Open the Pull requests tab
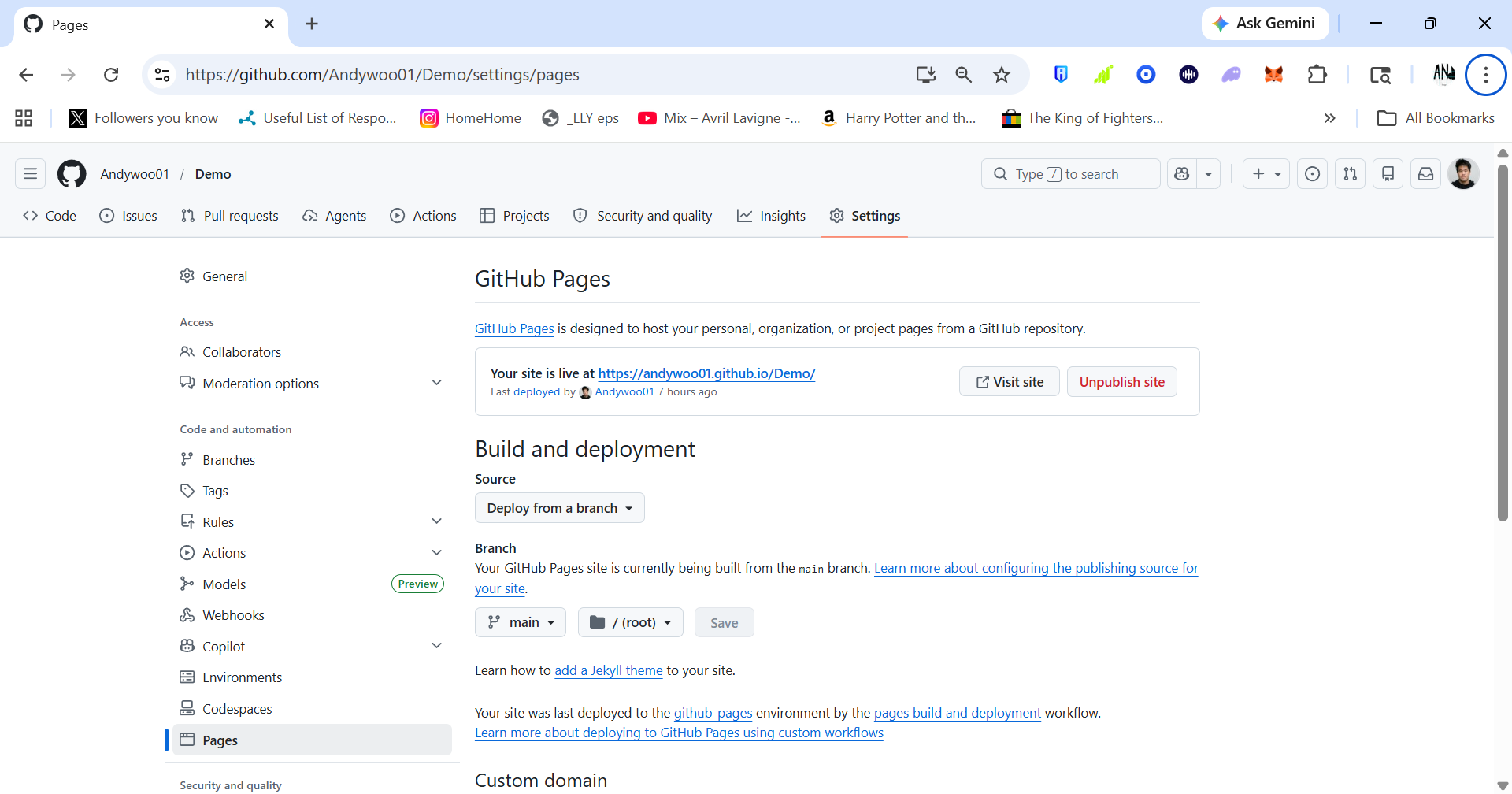Image resolution: width=1512 pixels, height=794 pixels. tap(229, 216)
